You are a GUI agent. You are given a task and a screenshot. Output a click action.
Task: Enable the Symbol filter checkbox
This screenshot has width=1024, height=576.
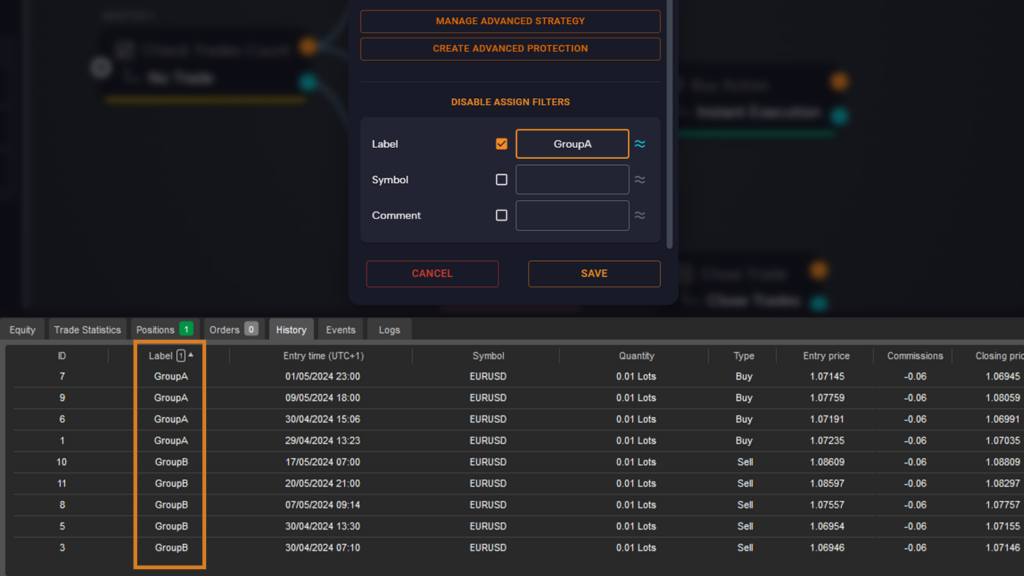pyautogui.click(x=501, y=179)
